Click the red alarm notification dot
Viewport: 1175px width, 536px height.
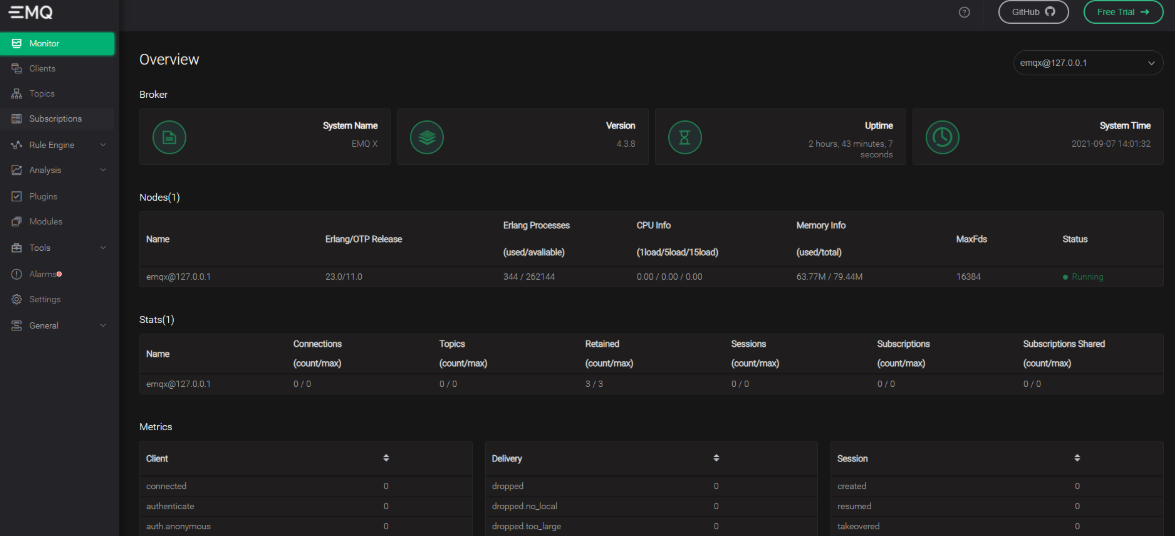[59, 274]
